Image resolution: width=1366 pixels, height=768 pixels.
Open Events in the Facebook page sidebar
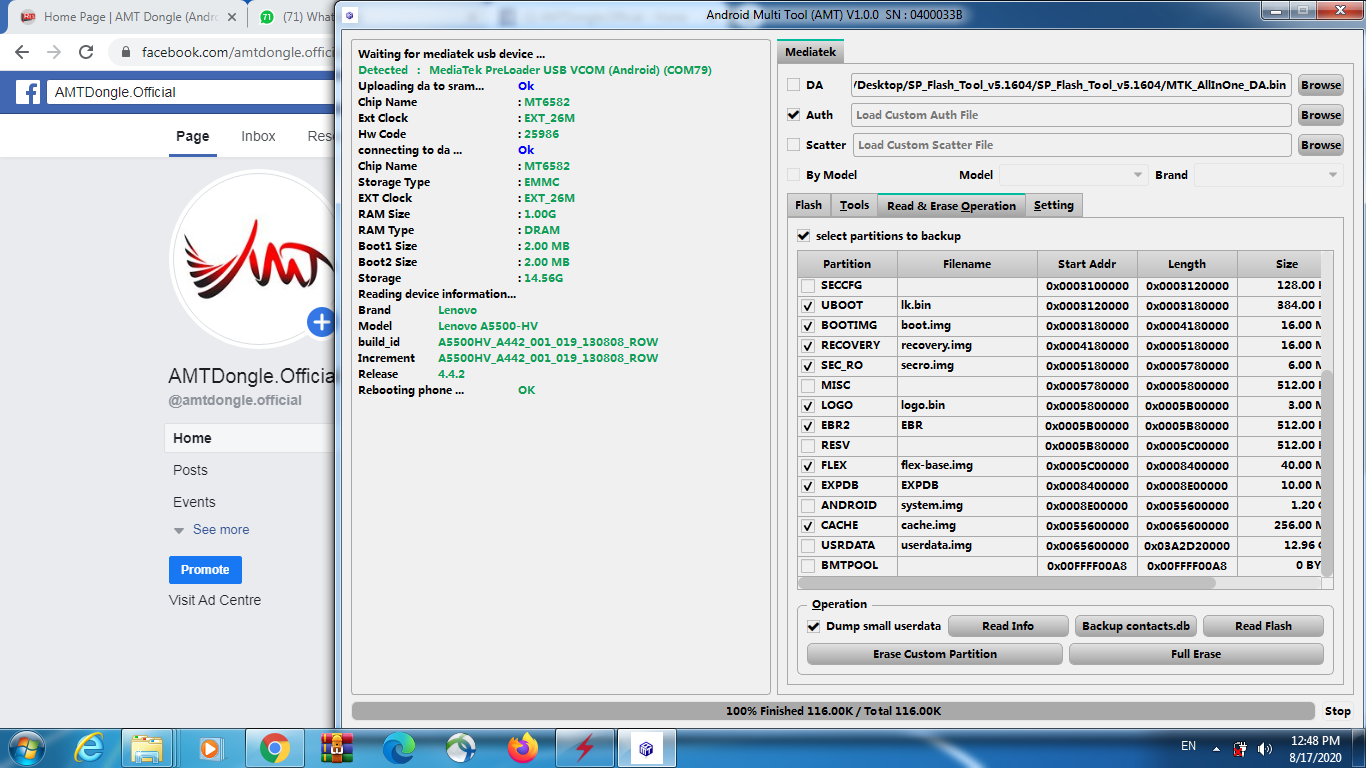pos(194,502)
